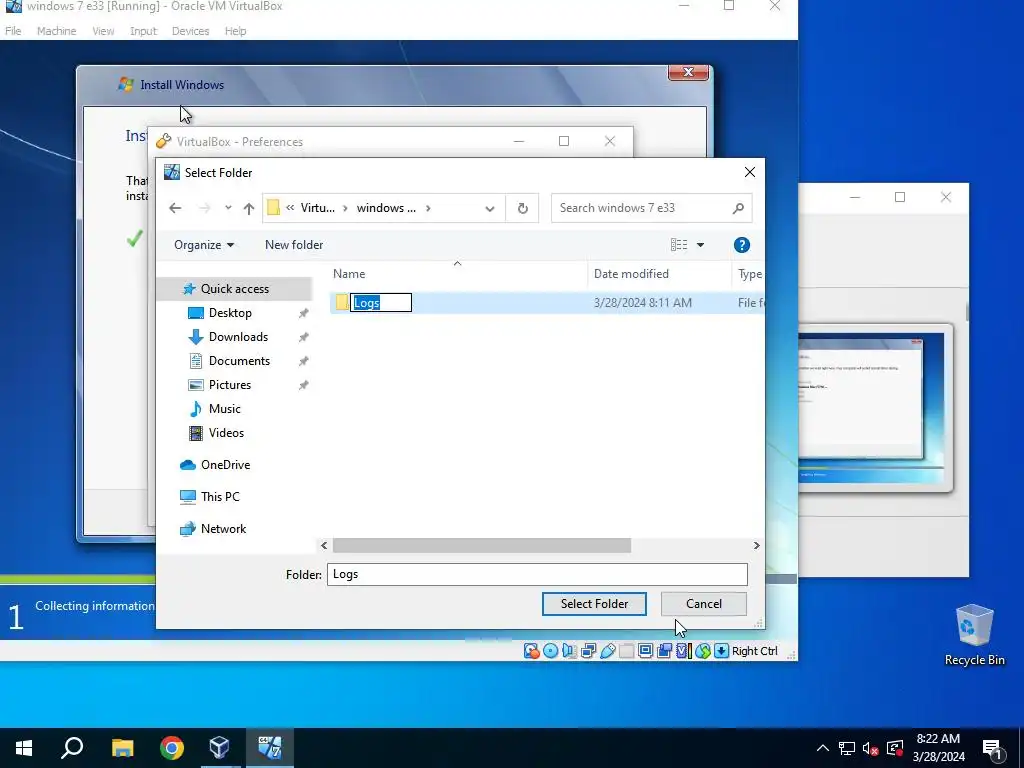Click the network adapters status icon

[x=588, y=650]
